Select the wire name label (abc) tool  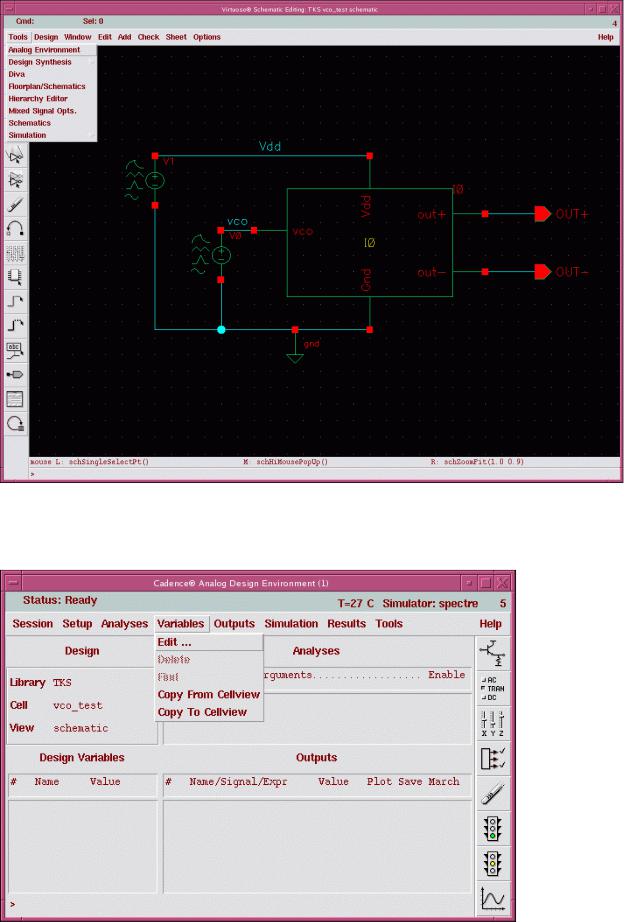[15, 350]
